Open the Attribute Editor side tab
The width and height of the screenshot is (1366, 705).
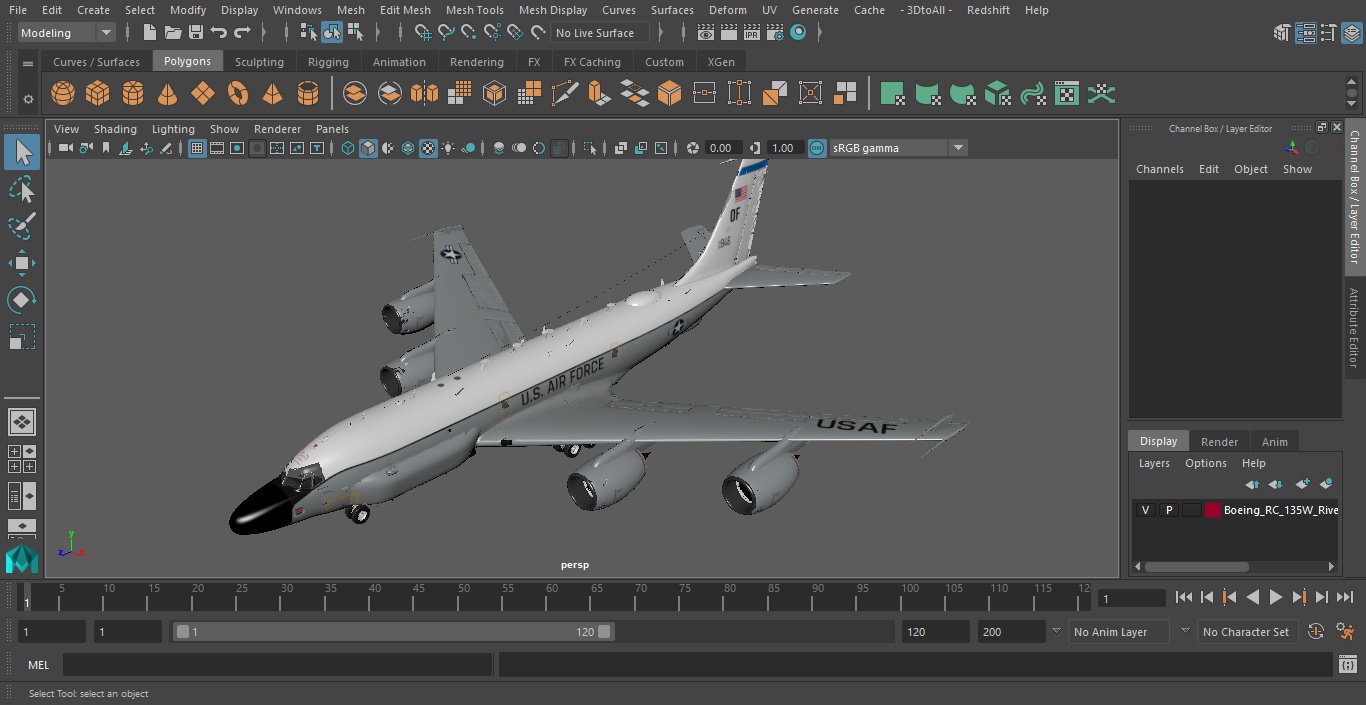[x=1354, y=328]
